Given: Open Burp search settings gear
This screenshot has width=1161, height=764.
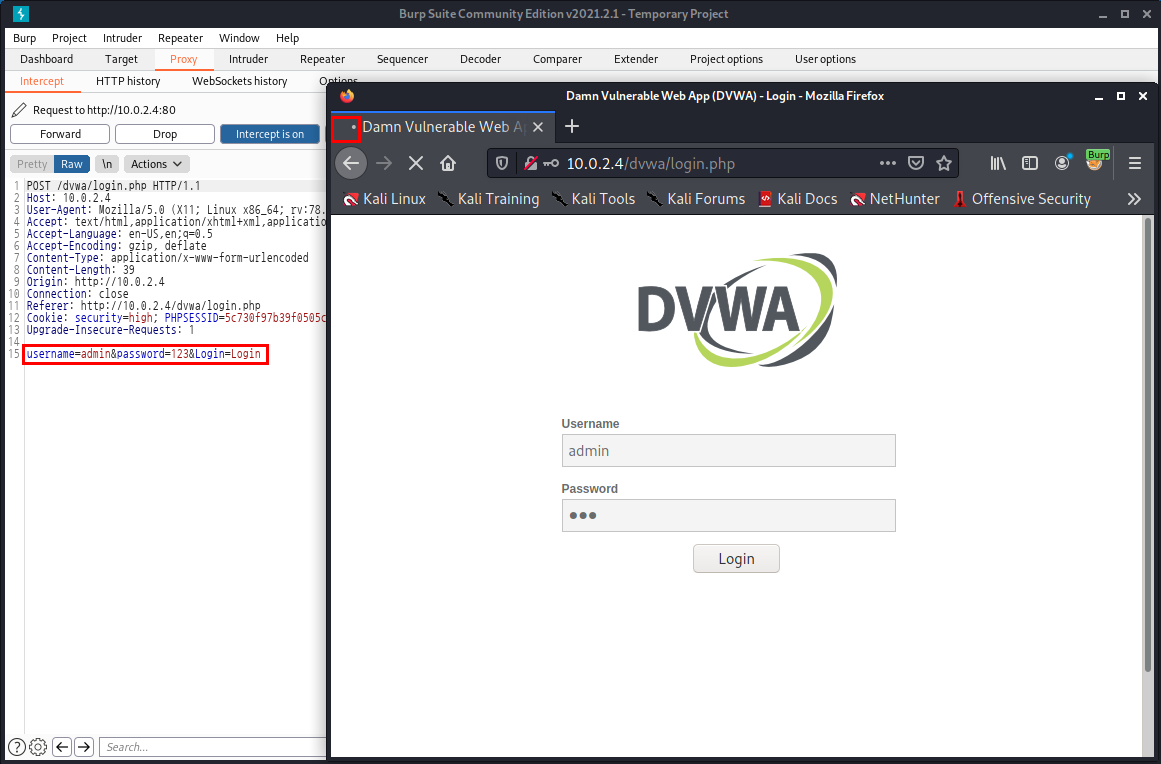Looking at the screenshot, I should pos(39,747).
